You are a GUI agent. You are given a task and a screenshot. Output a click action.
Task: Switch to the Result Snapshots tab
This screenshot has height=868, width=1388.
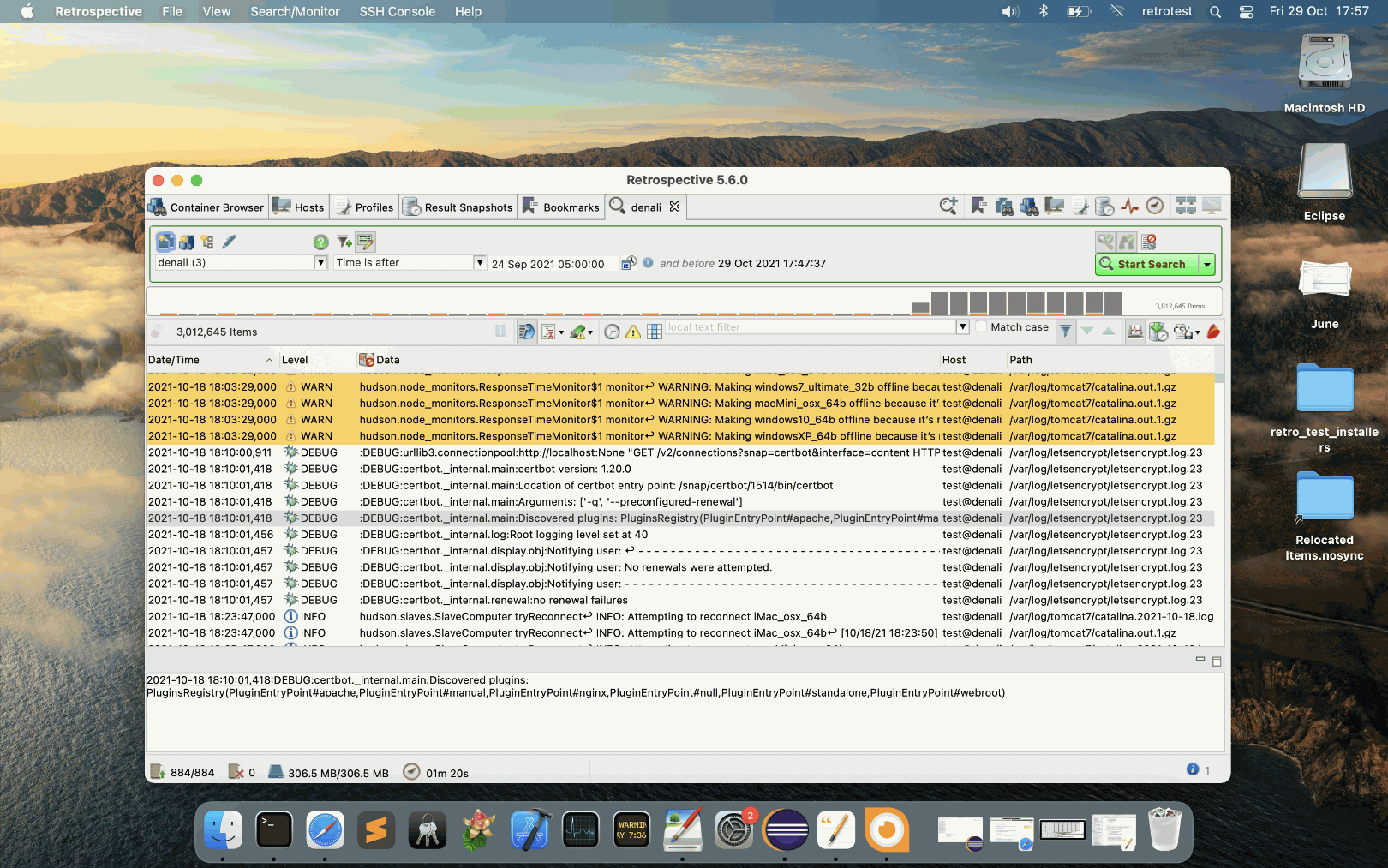(x=458, y=207)
